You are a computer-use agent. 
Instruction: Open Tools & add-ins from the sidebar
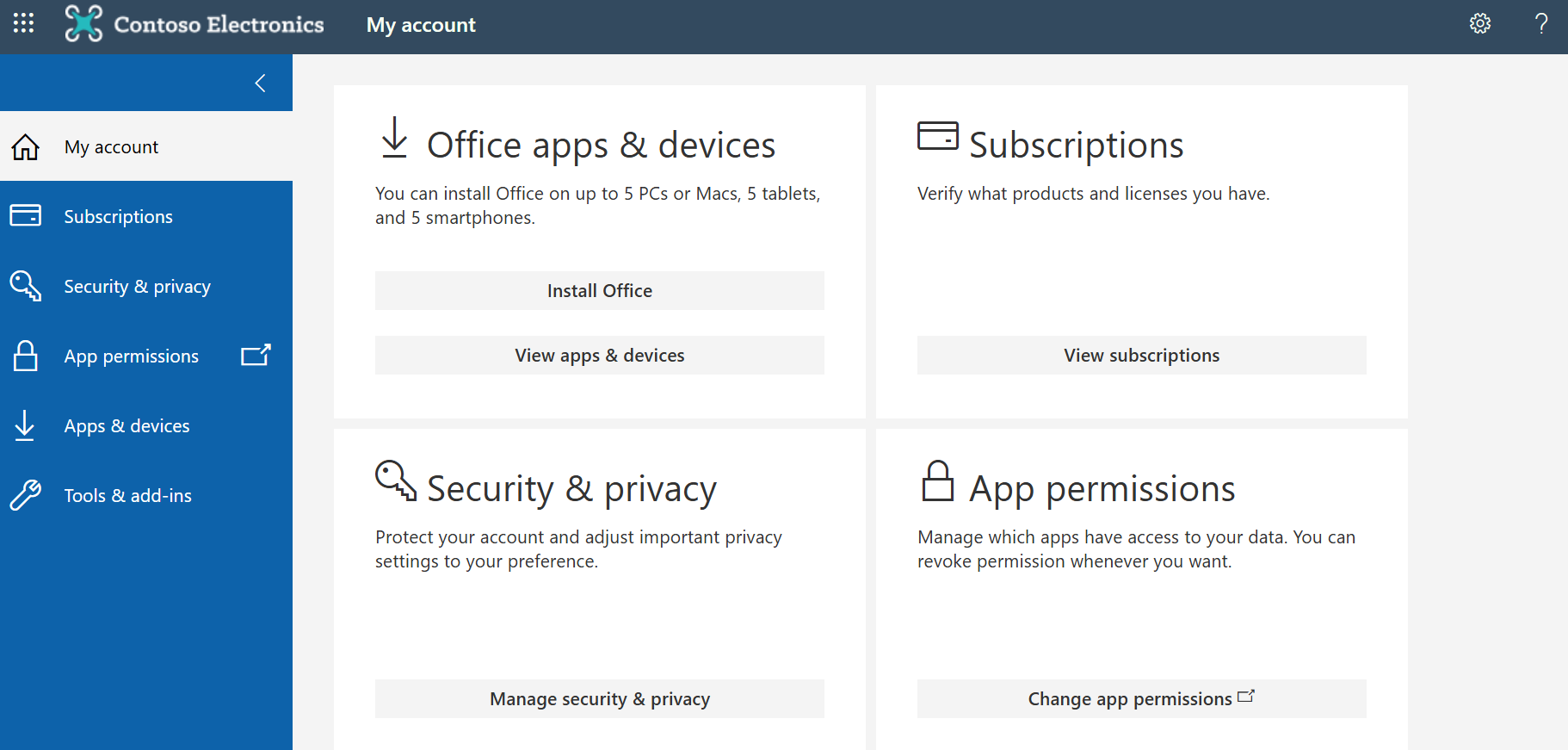coord(146,495)
